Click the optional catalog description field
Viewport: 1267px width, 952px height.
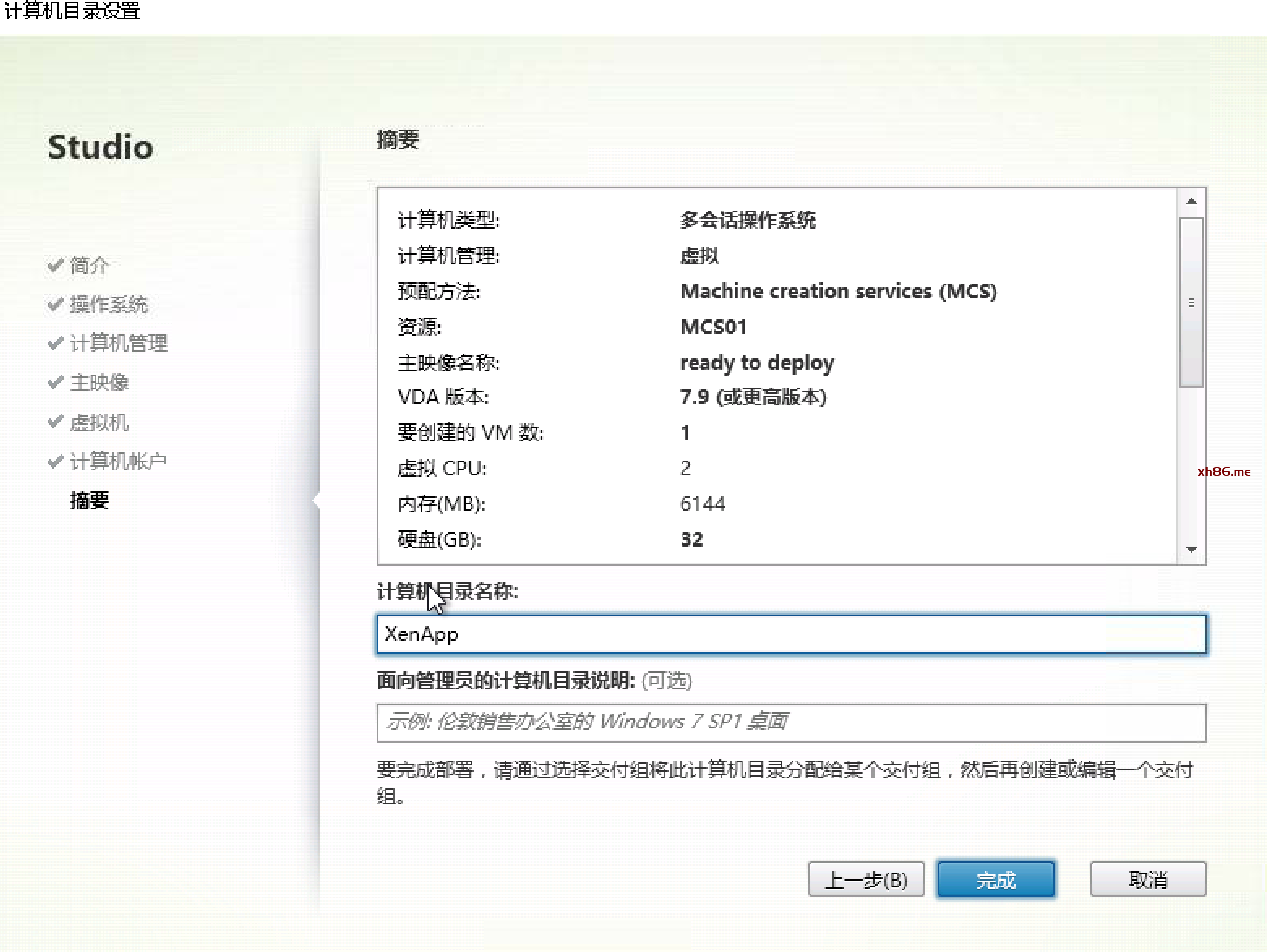click(790, 722)
